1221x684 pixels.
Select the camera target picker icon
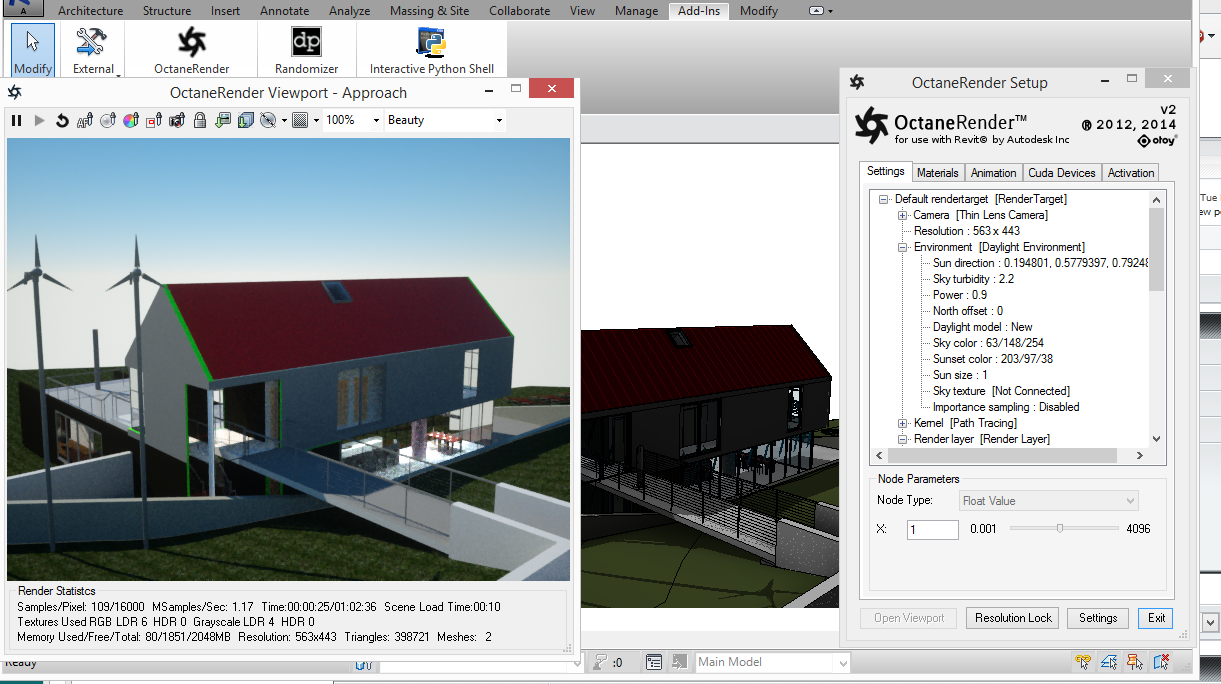point(177,121)
